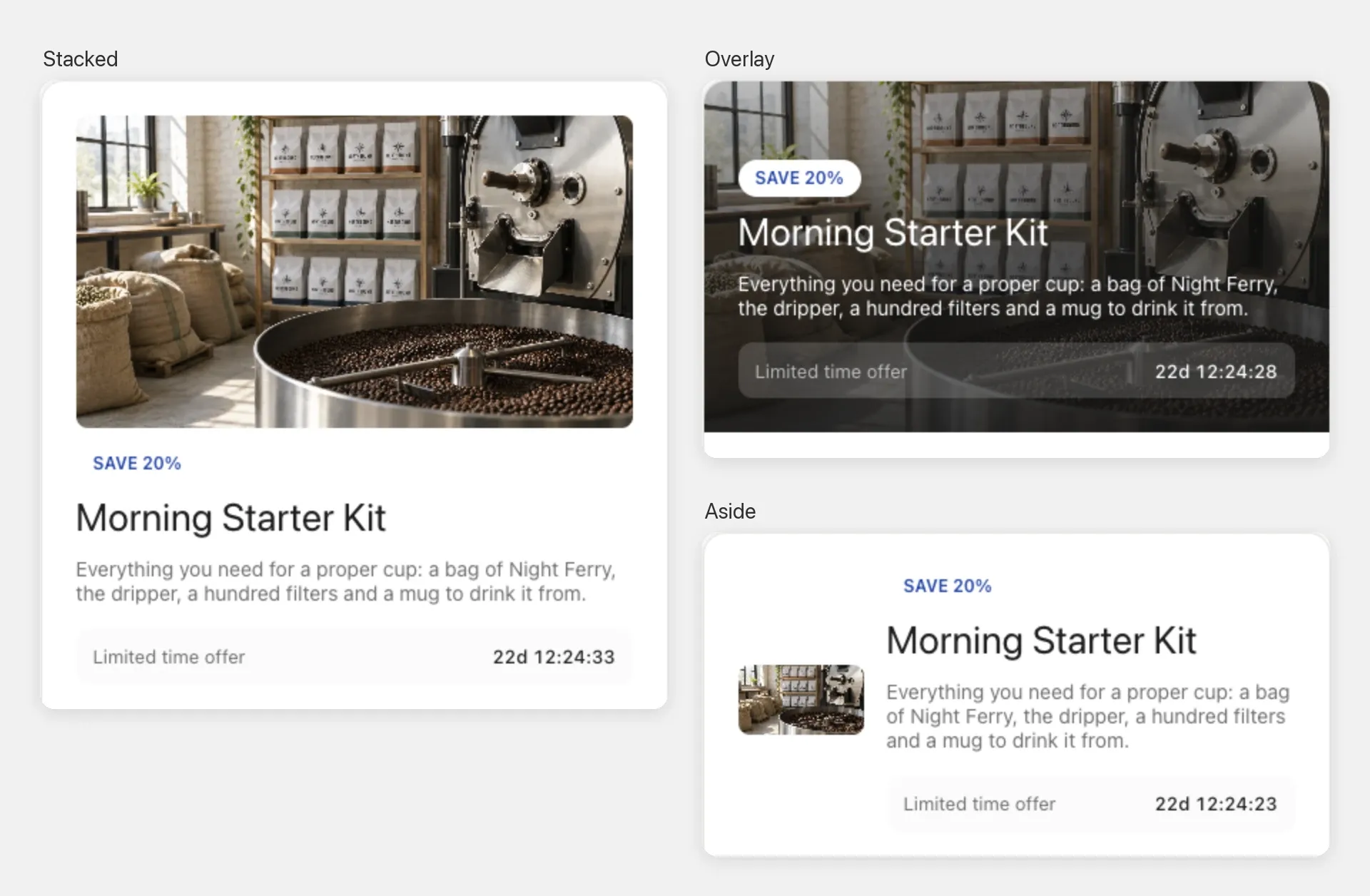Click the description paragraph in the Overlay card
This screenshot has height=896, width=1370.
pyautogui.click(x=1008, y=296)
